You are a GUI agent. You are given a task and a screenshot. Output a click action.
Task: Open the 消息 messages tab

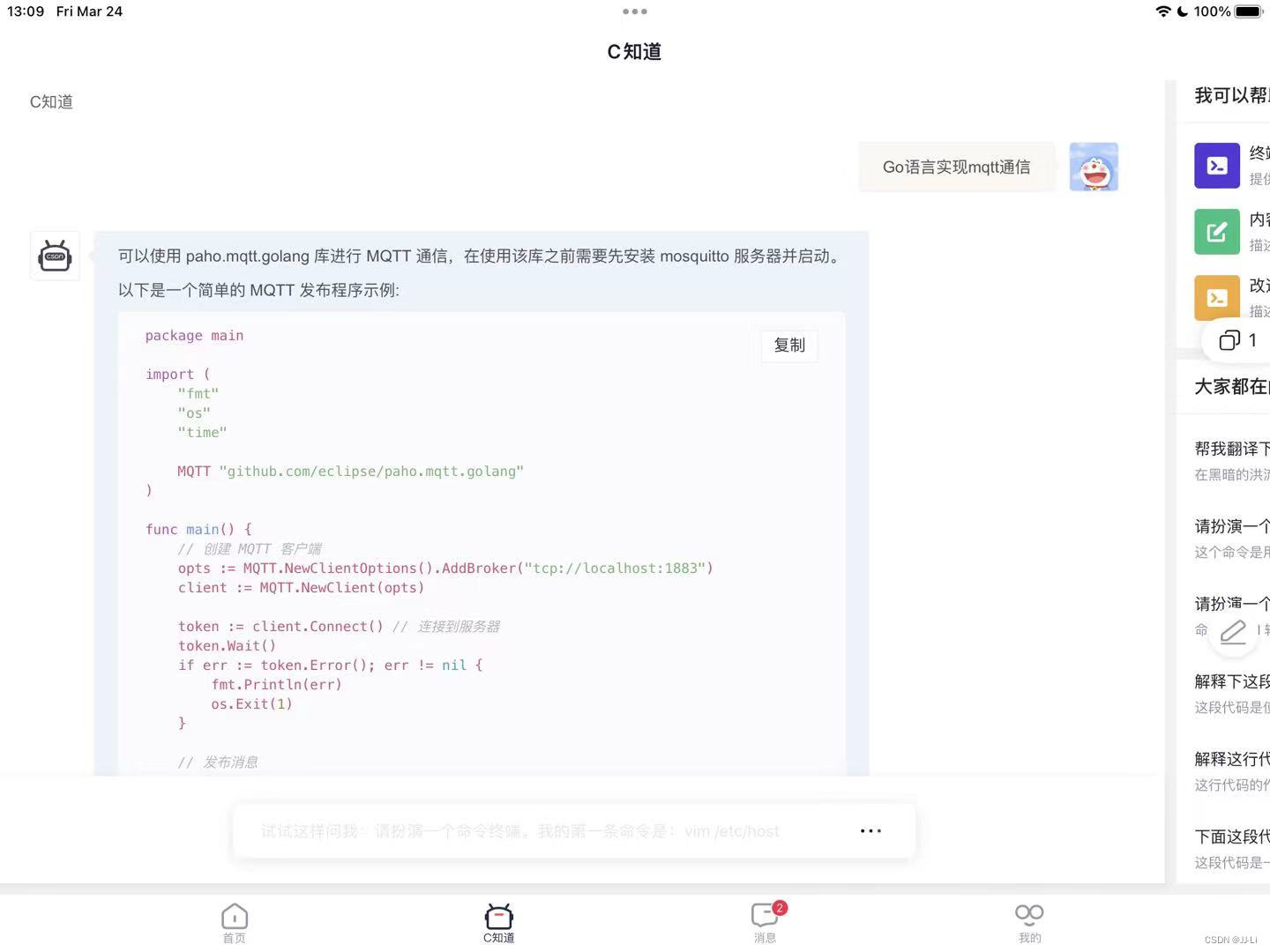click(x=766, y=923)
